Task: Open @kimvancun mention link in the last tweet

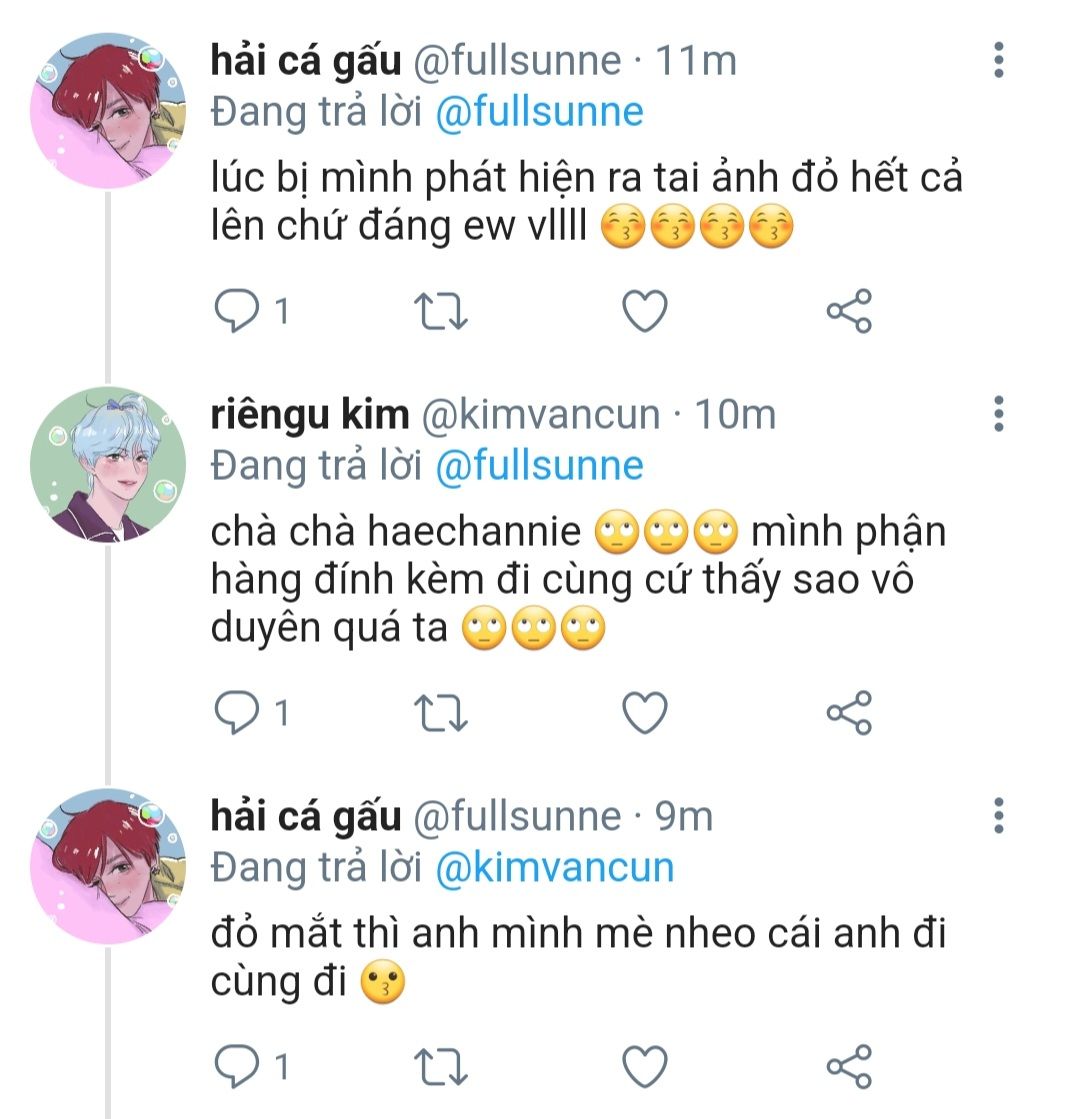Action: coord(554,866)
